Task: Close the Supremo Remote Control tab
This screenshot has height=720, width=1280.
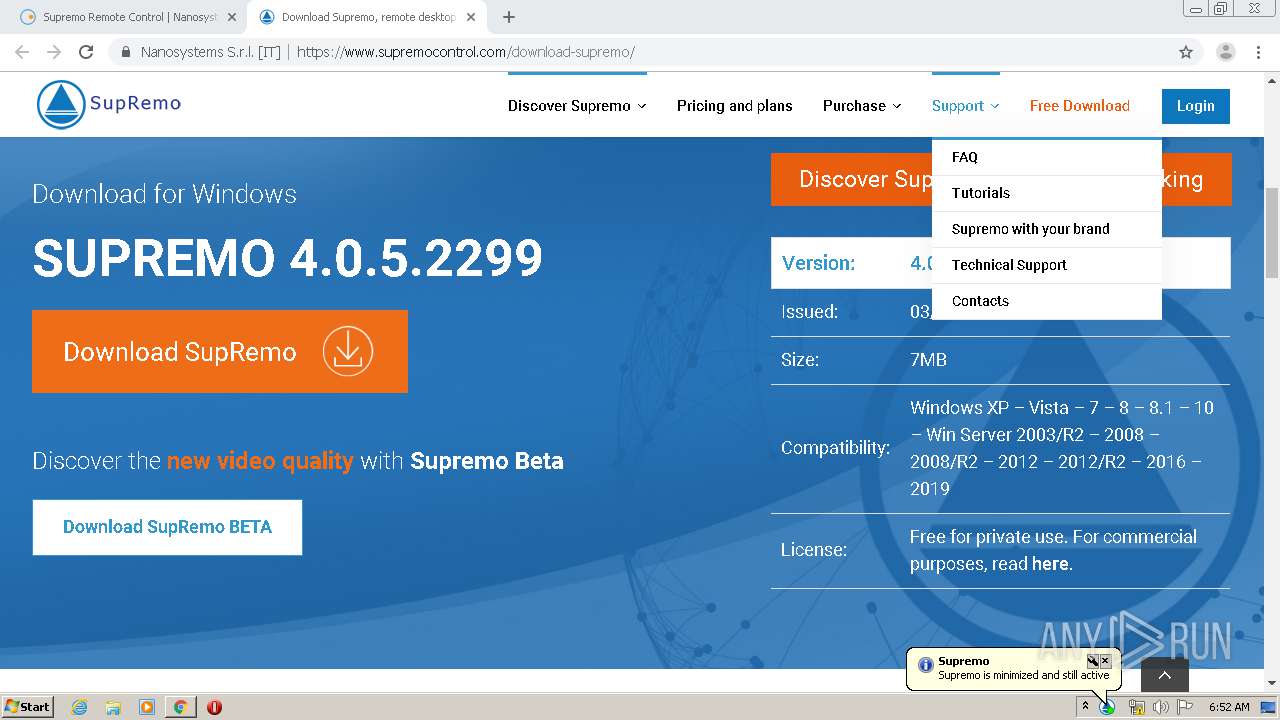Action: tap(232, 17)
